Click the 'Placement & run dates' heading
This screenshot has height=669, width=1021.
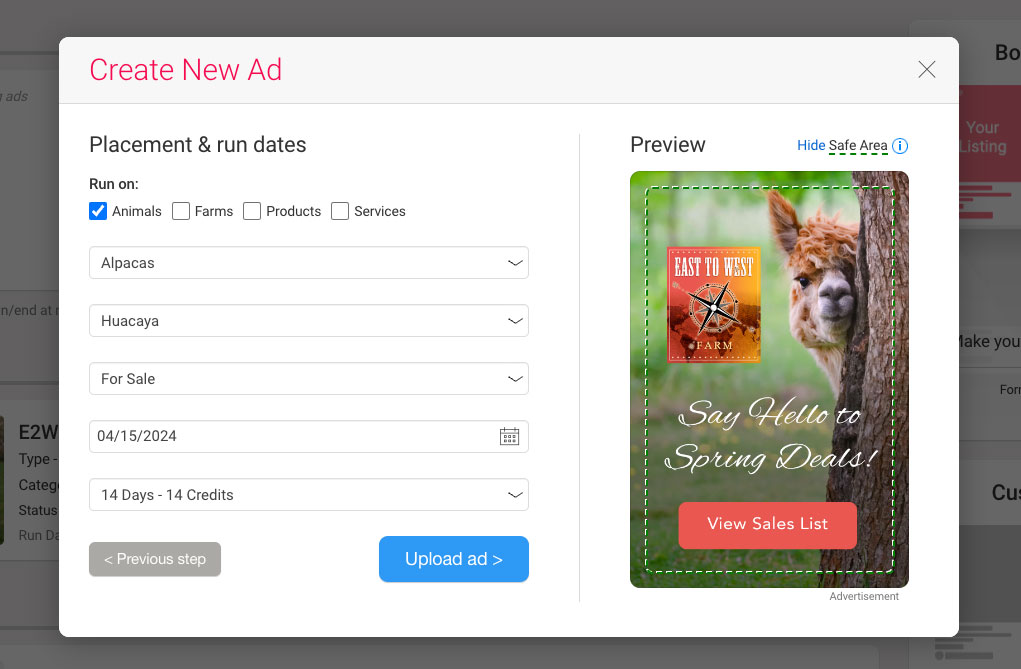[x=197, y=145]
